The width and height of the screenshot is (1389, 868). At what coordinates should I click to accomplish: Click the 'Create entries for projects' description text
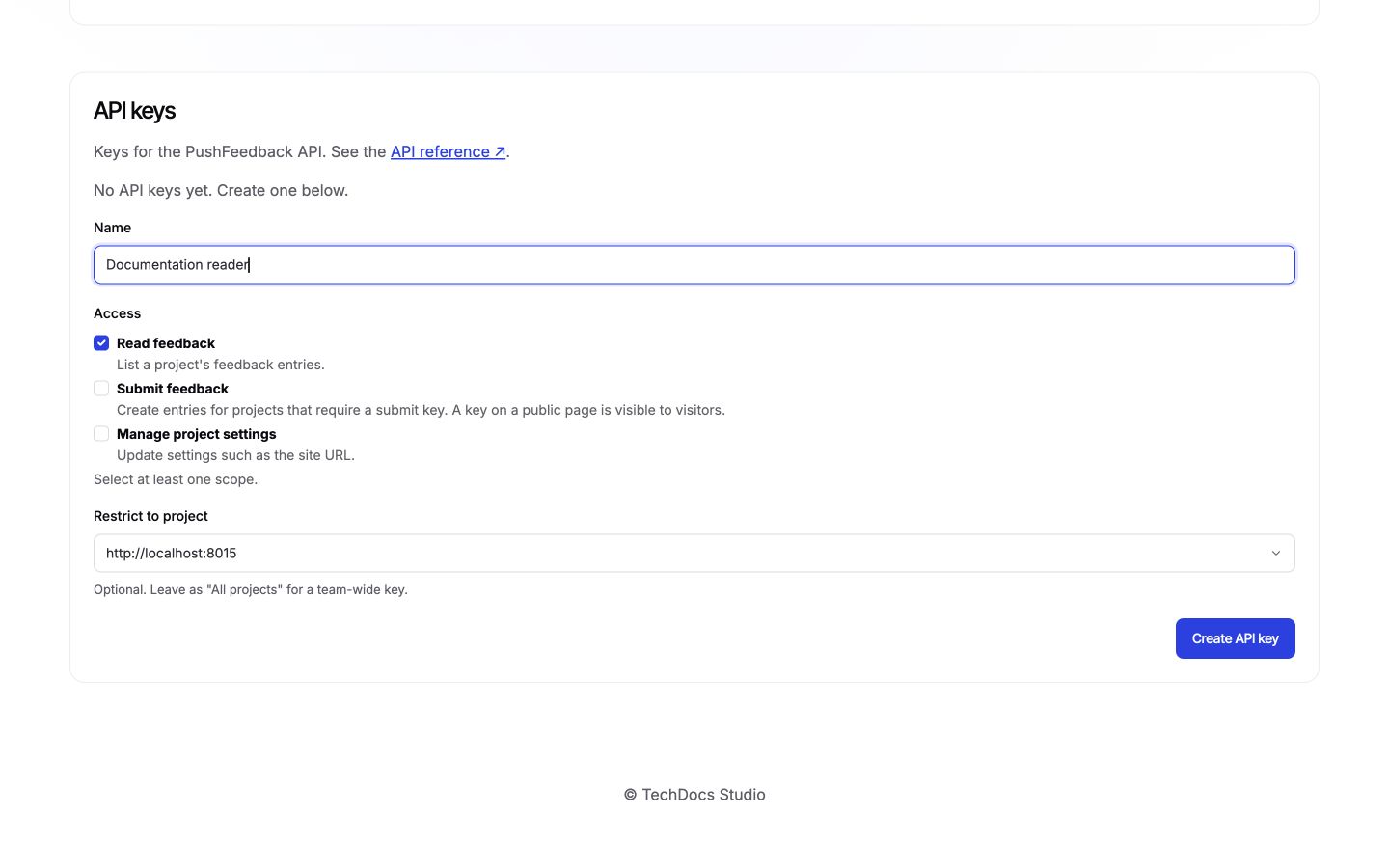click(421, 410)
